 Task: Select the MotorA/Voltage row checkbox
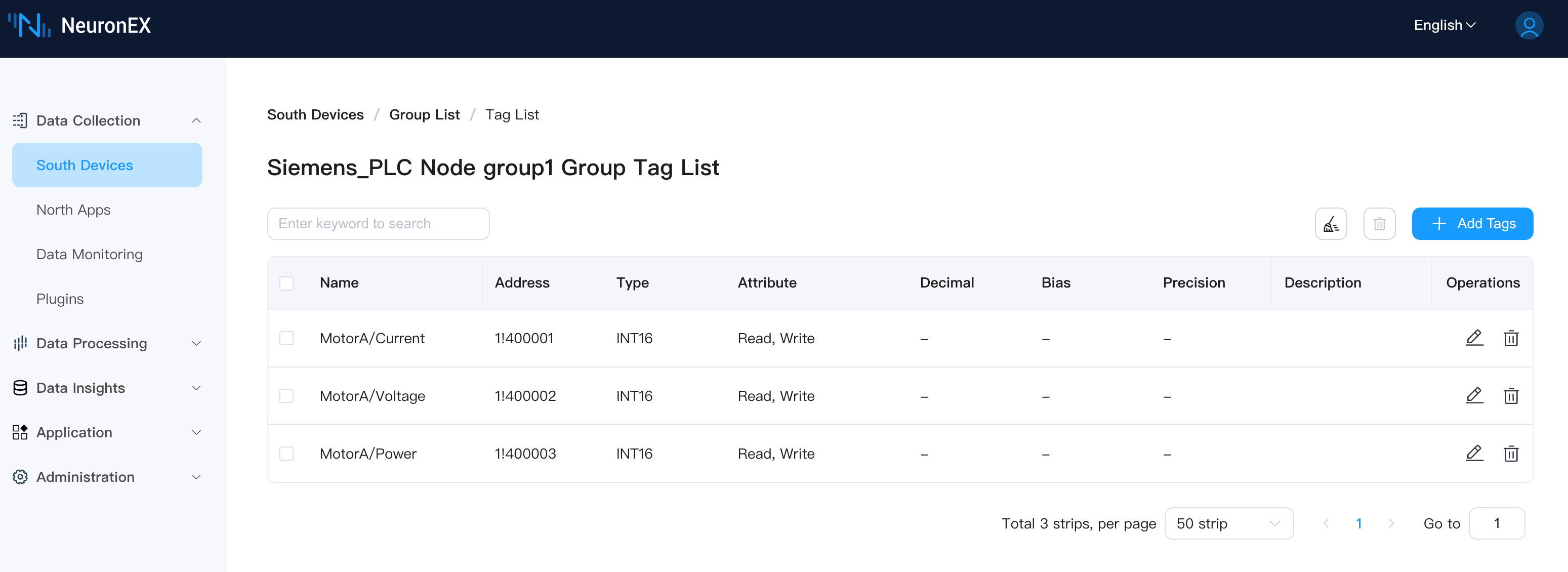tap(286, 395)
